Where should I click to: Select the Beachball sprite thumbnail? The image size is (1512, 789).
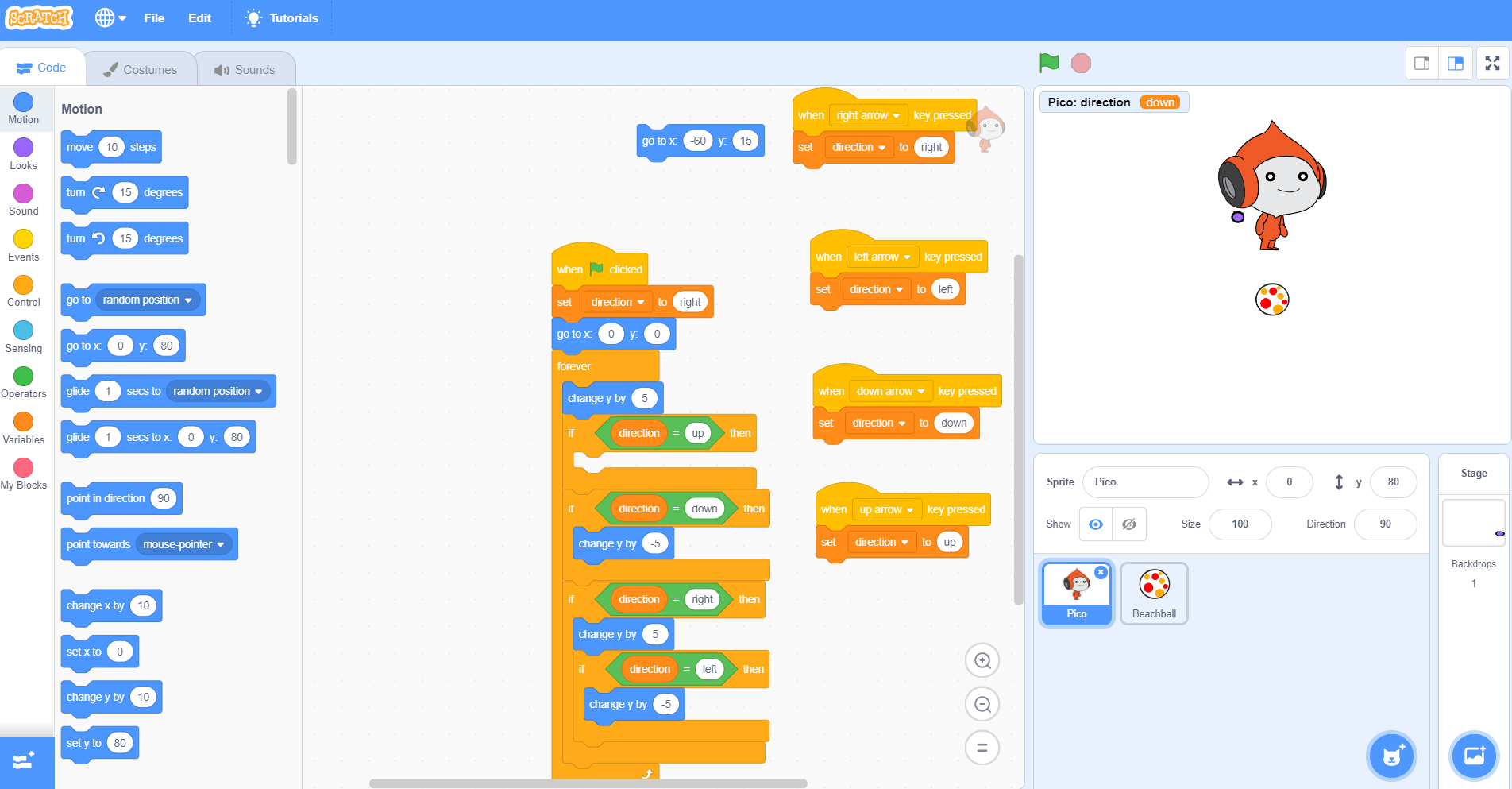[x=1154, y=594]
